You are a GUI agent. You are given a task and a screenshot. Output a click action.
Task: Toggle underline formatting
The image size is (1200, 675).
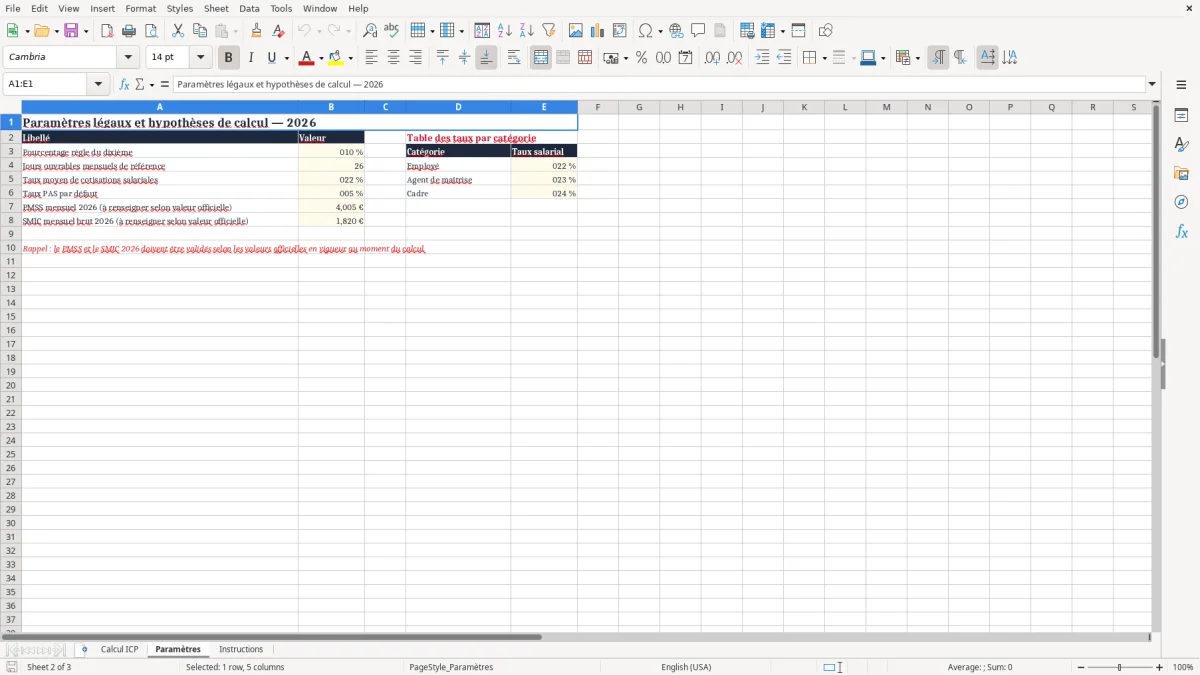point(271,58)
